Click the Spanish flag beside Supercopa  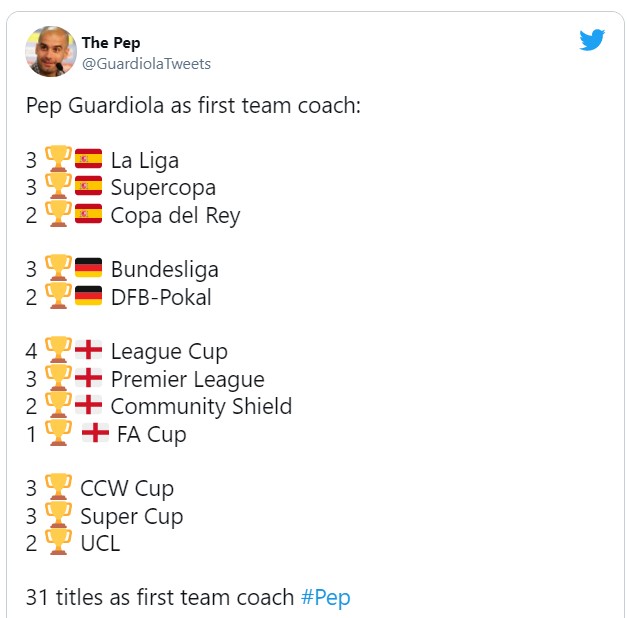[x=89, y=187]
